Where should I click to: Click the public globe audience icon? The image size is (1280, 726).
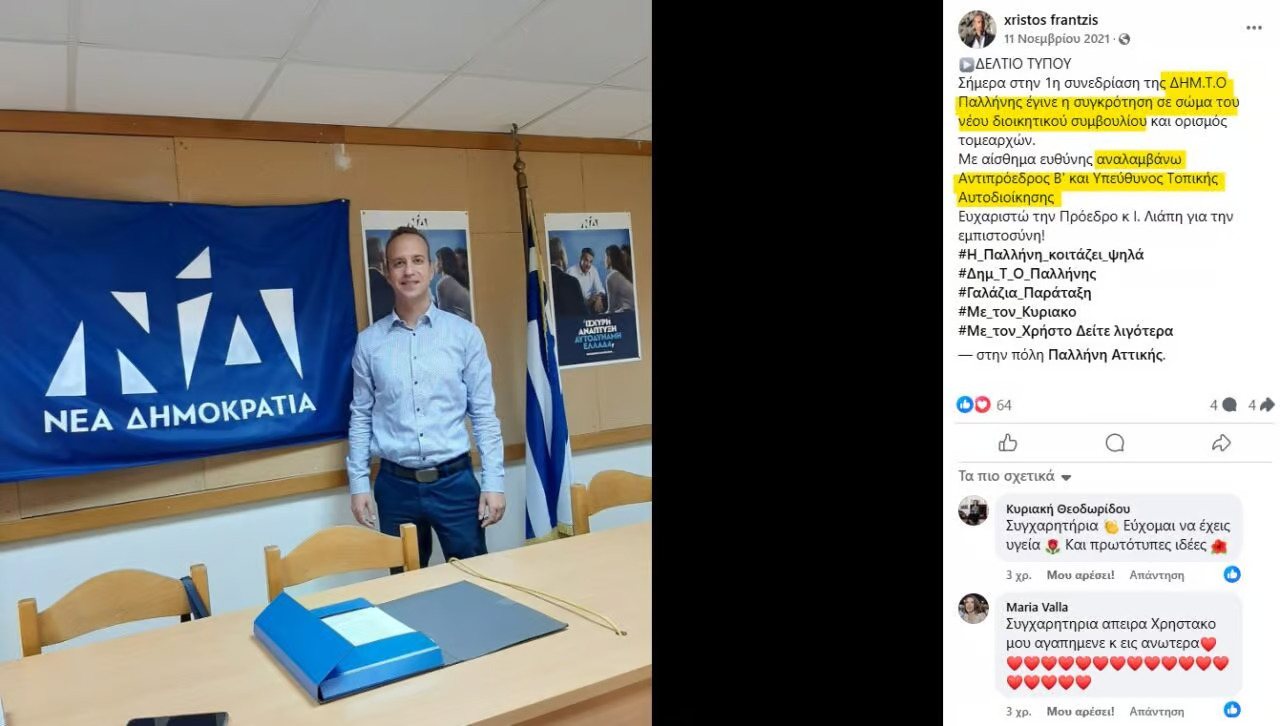pyautogui.click(x=1124, y=39)
